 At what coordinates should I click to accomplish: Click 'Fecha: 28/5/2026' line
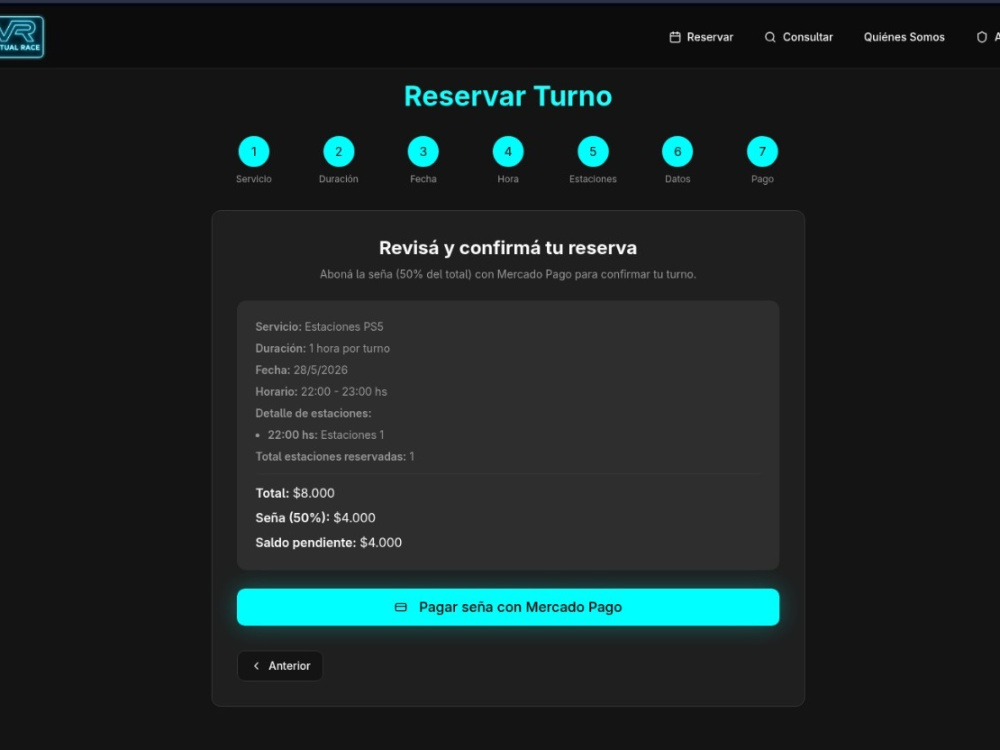click(302, 370)
